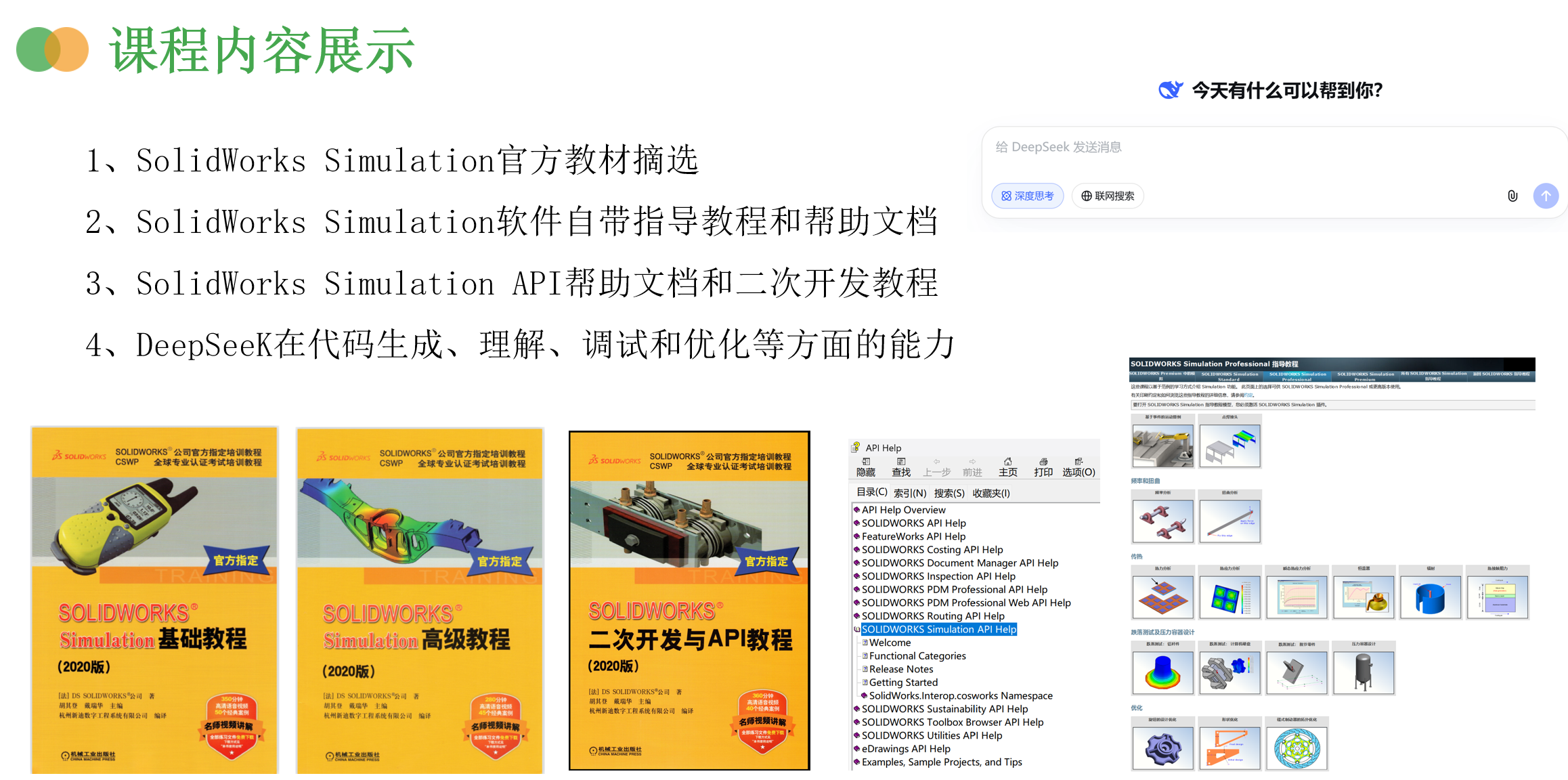
Task: Open the 热应力分析 thermal stress thumbnail
Action: coord(1229,597)
